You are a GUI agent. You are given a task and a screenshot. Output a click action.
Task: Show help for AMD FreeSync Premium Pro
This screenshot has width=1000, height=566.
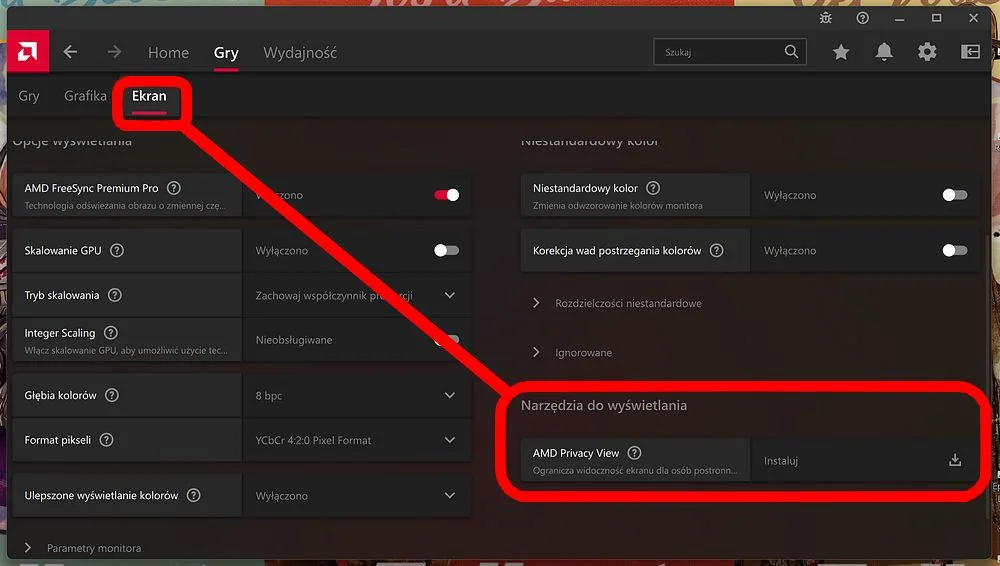(x=173, y=188)
